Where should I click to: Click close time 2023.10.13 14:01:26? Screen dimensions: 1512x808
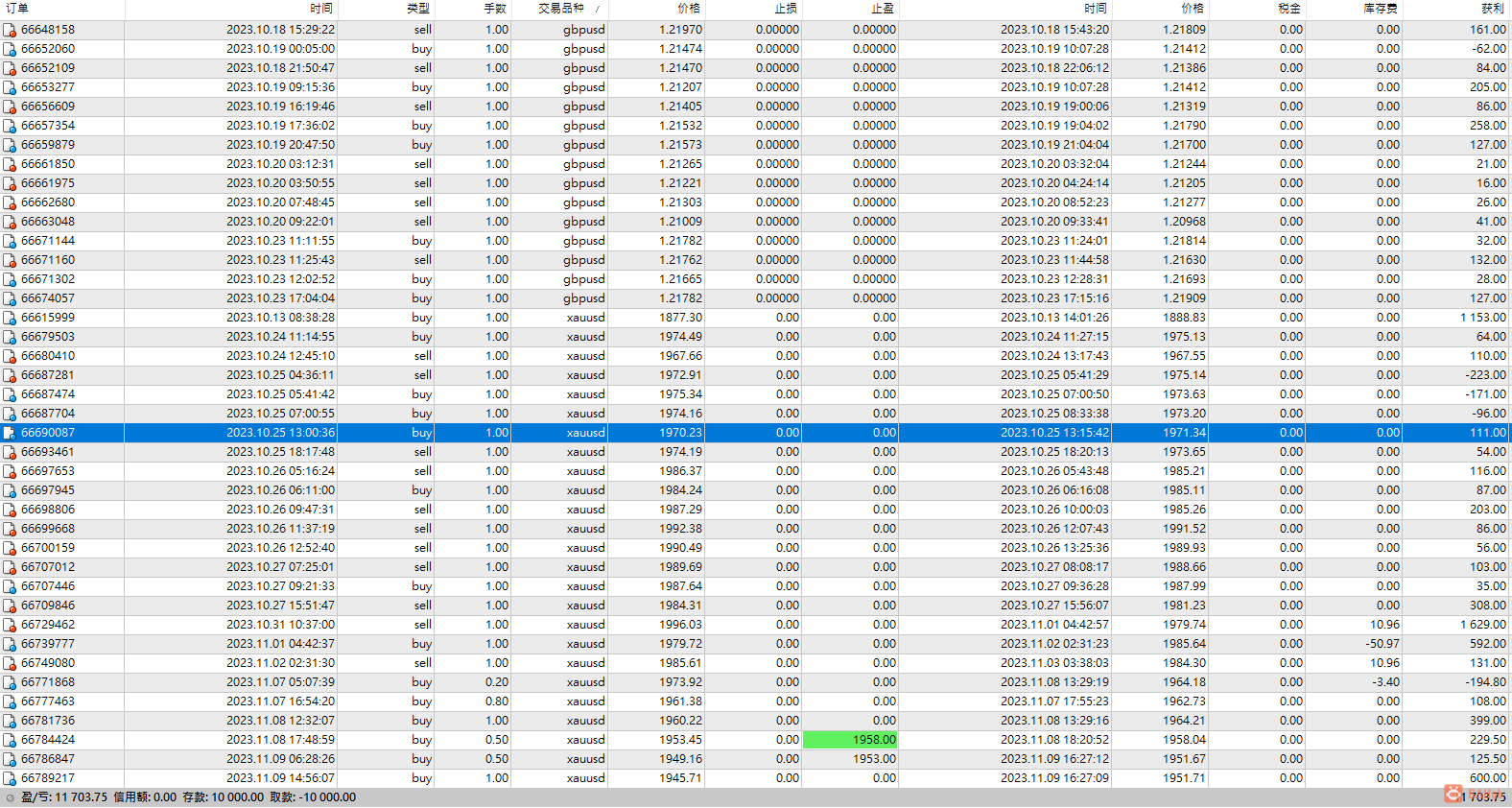(1054, 318)
